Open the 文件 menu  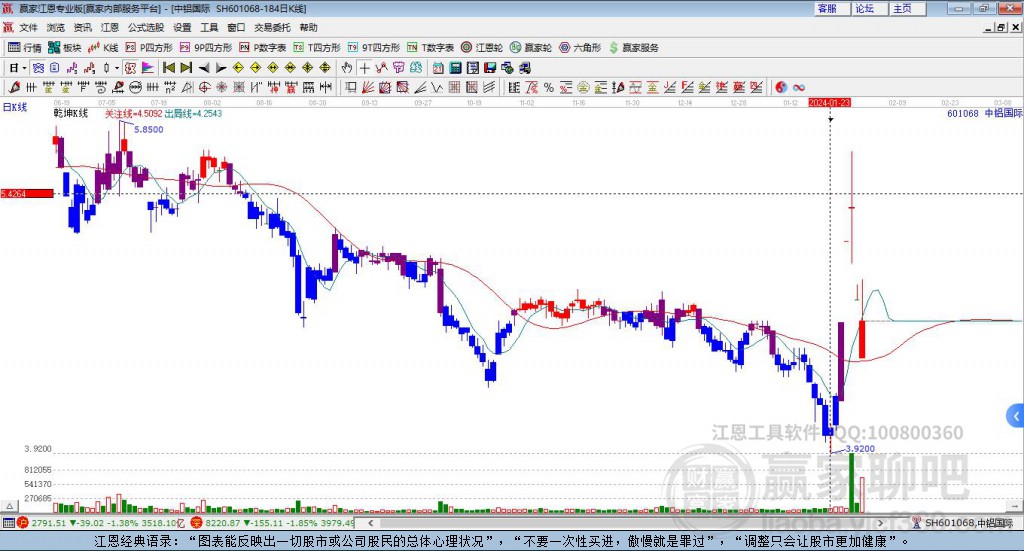point(28,27)
